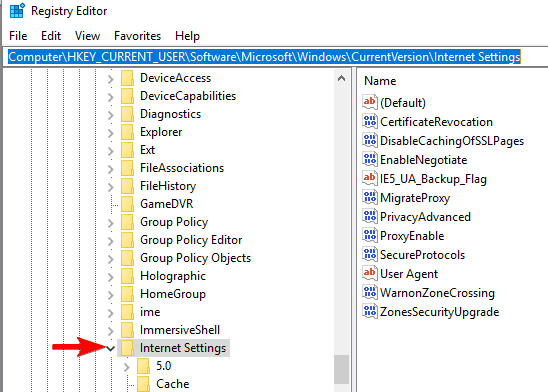Select the WarnonZoneCrossing value name

click(x=438, y=293)
